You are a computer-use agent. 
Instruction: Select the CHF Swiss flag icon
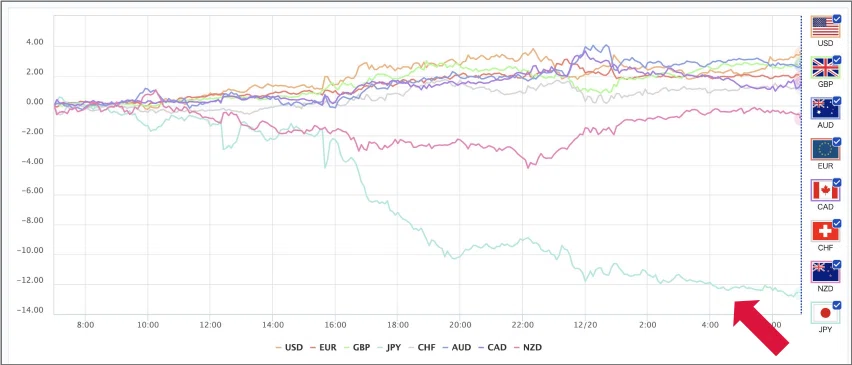(x=825, y=231)
